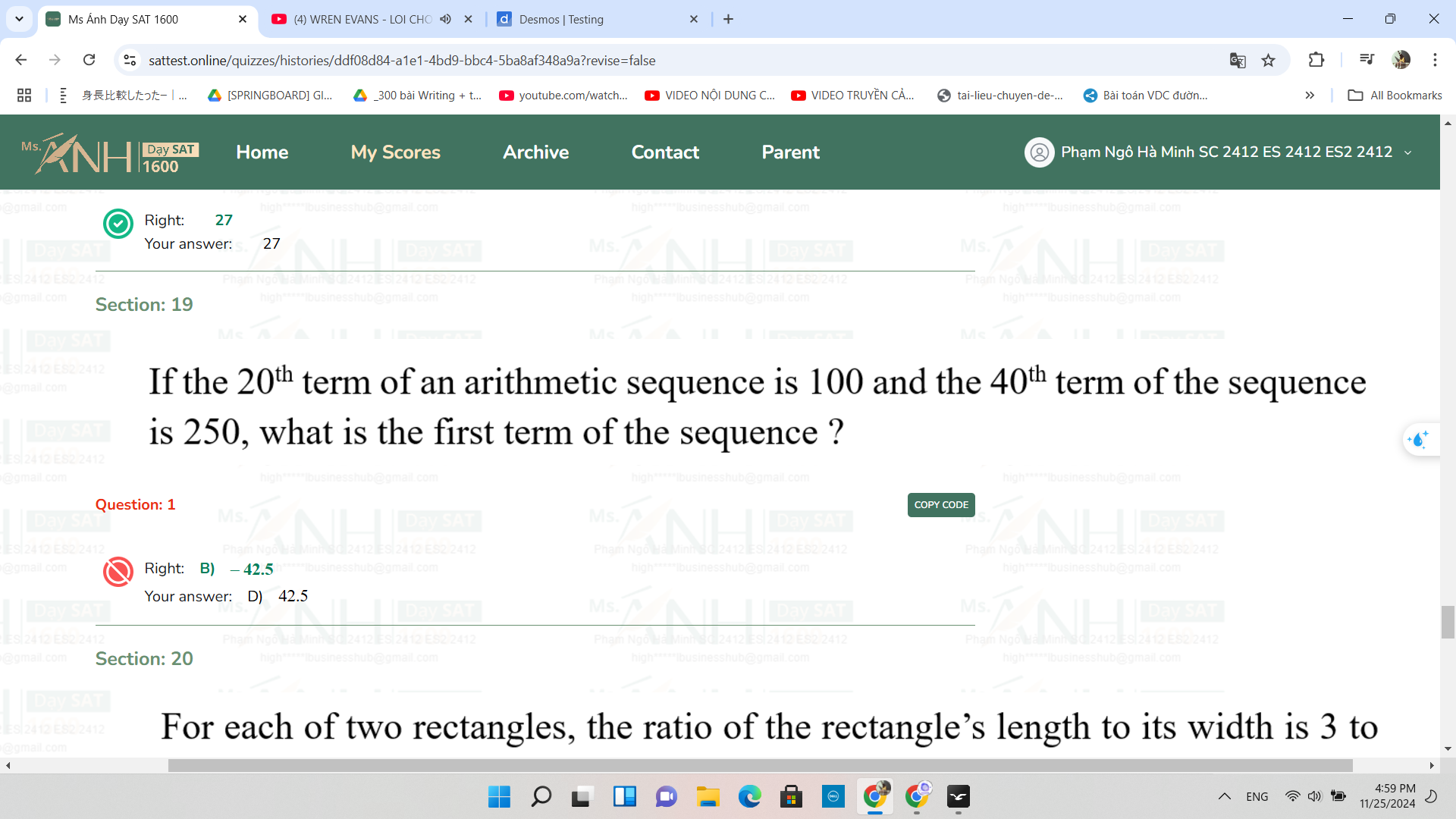This screenshot has height=819, width=1456.
Task: Click the address bar URL
Action: [x=402, y=60]
